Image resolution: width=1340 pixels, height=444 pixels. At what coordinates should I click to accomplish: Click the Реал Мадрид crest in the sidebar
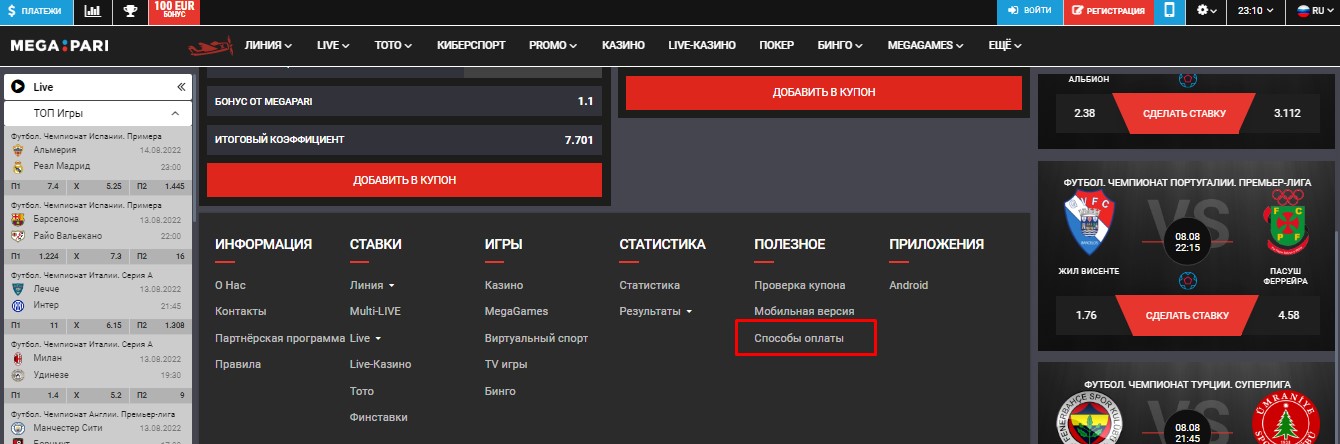pyautogui.click(x=18, y=166)
